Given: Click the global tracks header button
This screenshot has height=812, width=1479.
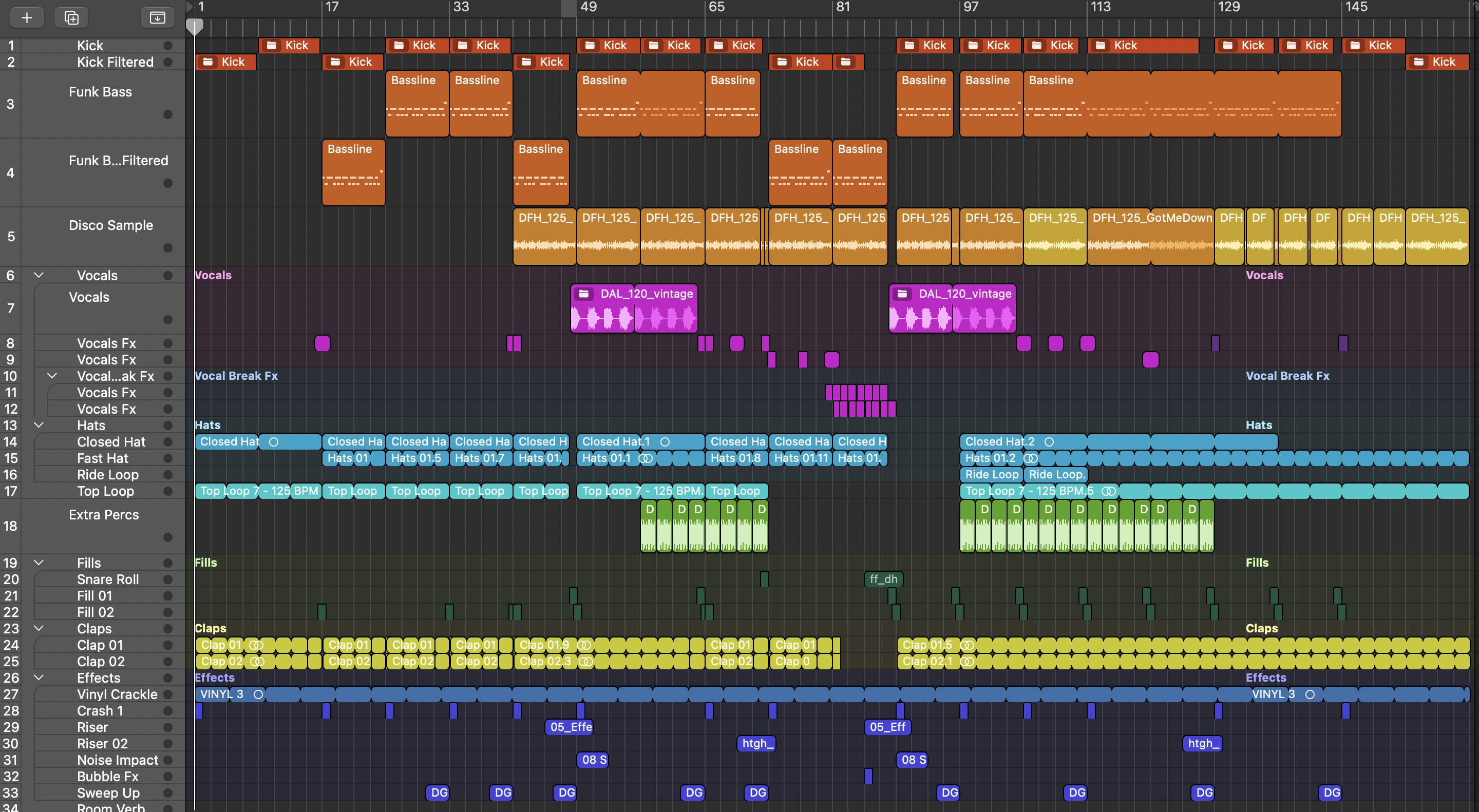Looking at the screenshot, I should [157, 17].
